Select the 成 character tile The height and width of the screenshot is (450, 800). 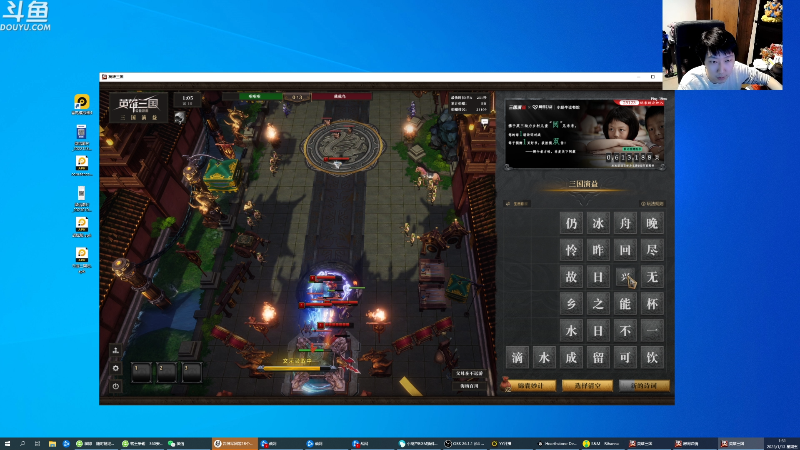571,357
